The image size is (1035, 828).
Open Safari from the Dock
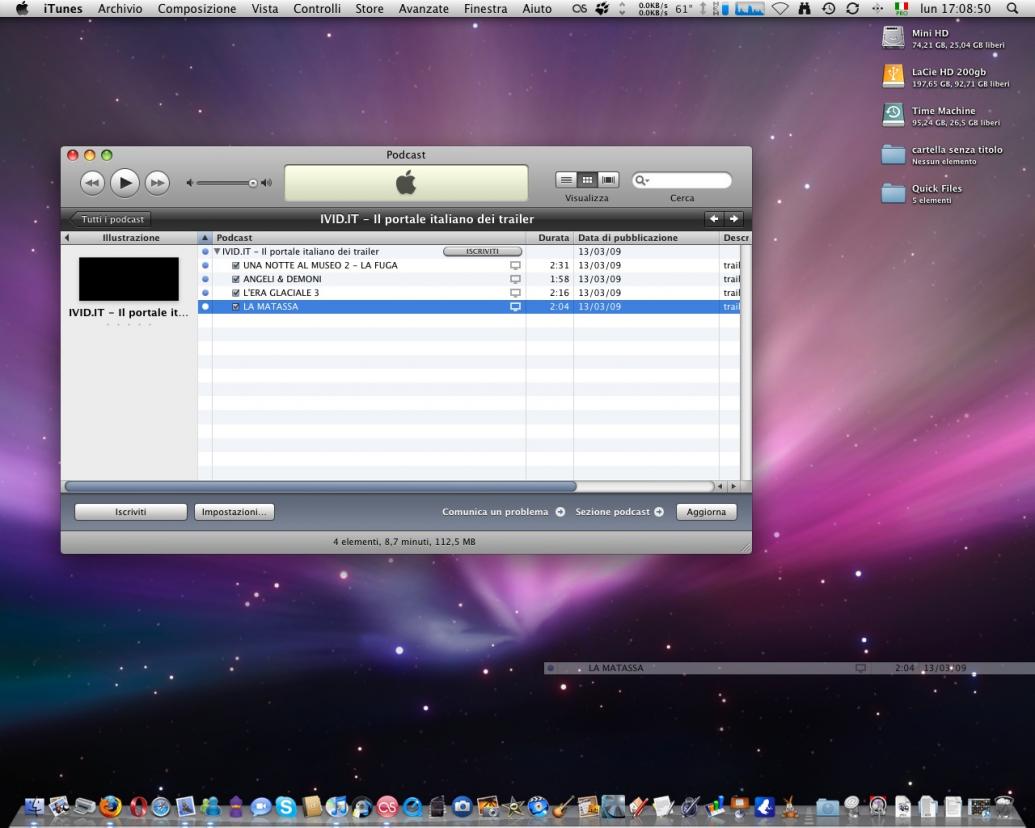click(160, 806)
